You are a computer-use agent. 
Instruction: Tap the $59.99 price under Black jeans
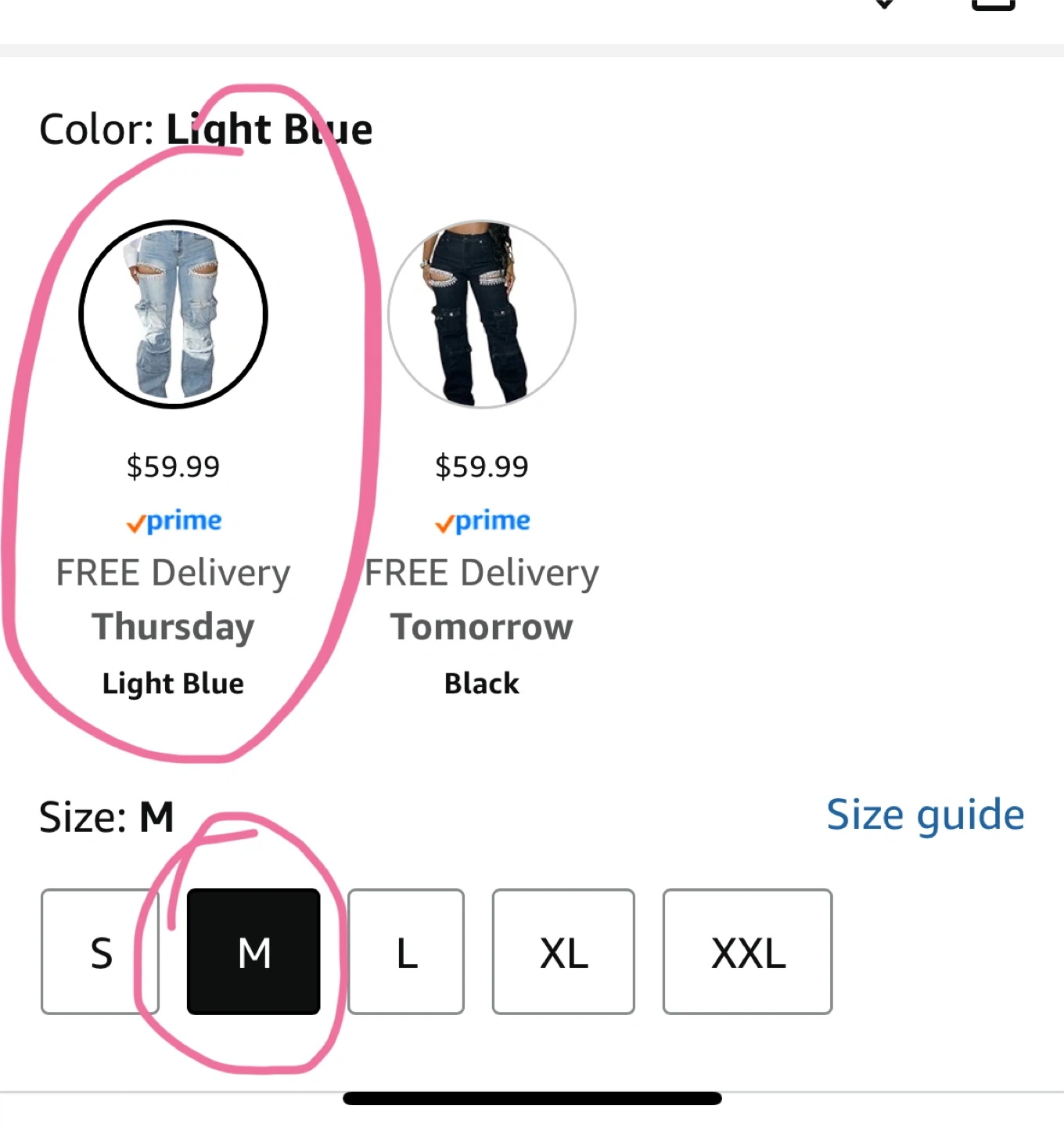(482, 466)
